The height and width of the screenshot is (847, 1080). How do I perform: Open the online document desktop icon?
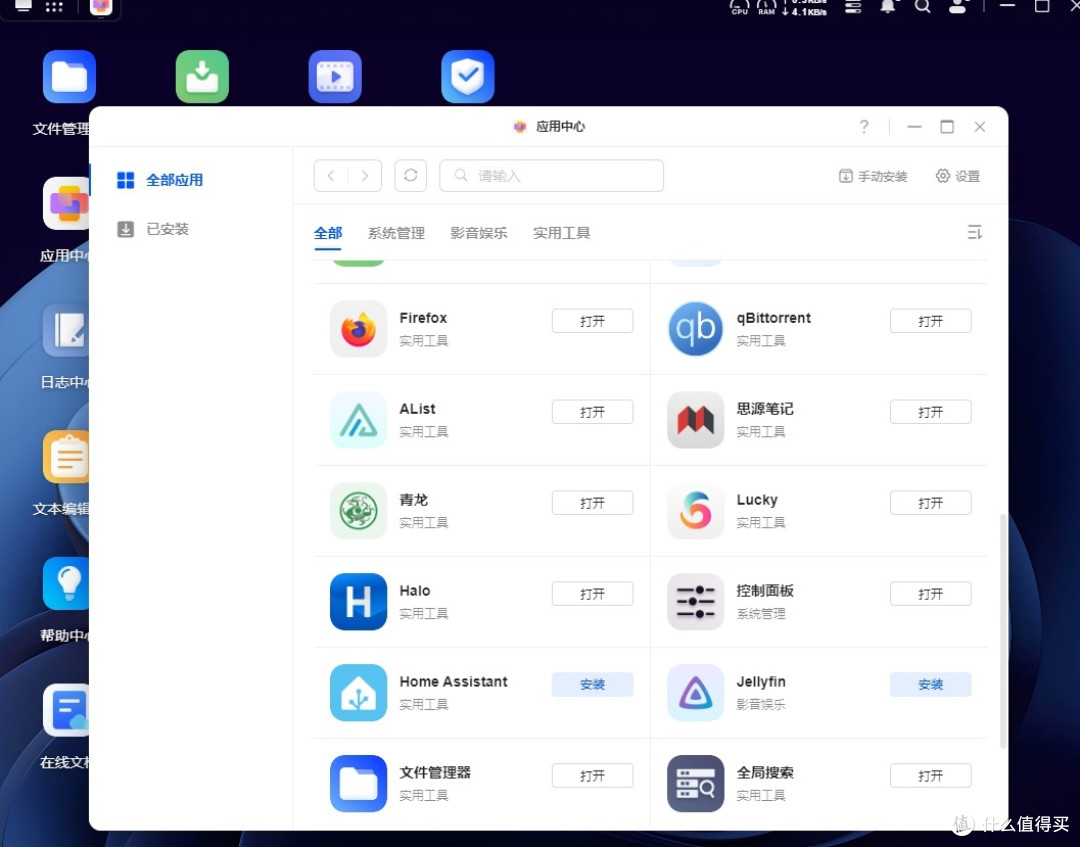(66, 710)
